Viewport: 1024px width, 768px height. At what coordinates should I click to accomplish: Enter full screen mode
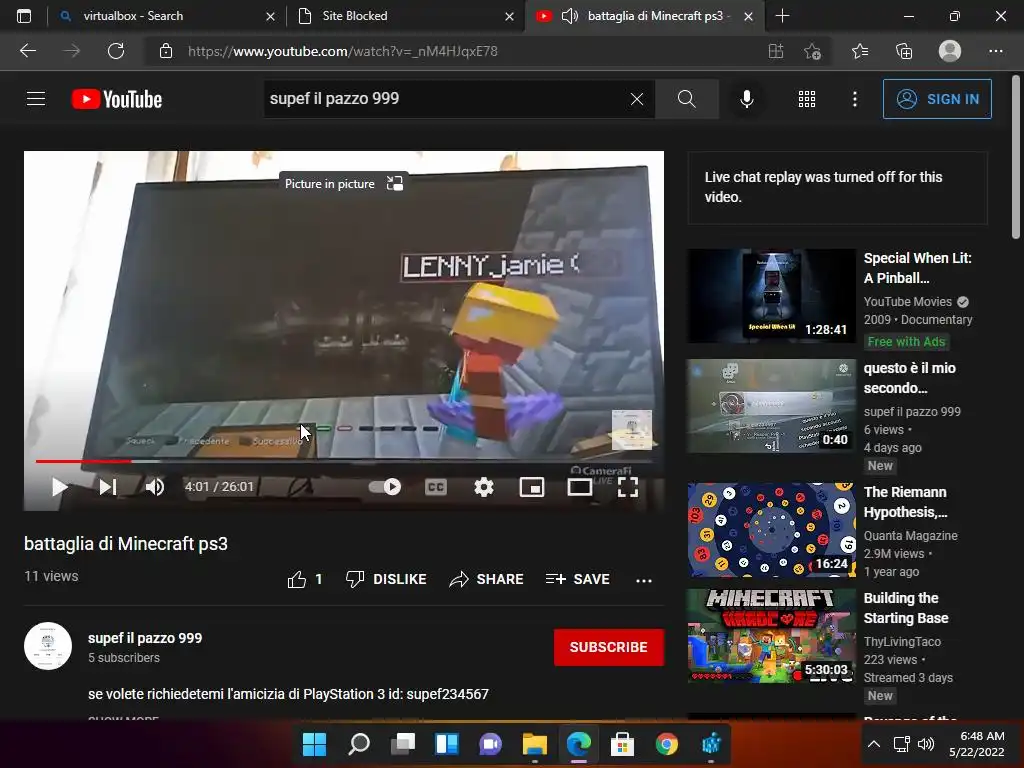[x=628, y=487]
